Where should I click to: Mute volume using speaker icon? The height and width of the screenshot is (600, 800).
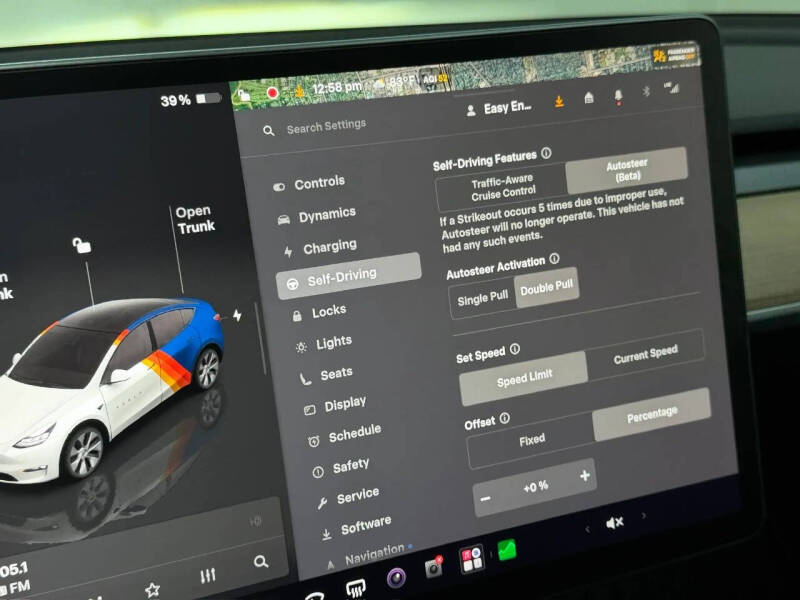[614, 522]
